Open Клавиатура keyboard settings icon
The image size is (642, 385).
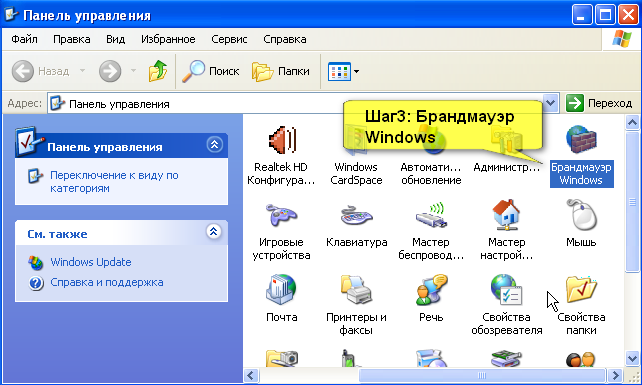coord(356,216)
